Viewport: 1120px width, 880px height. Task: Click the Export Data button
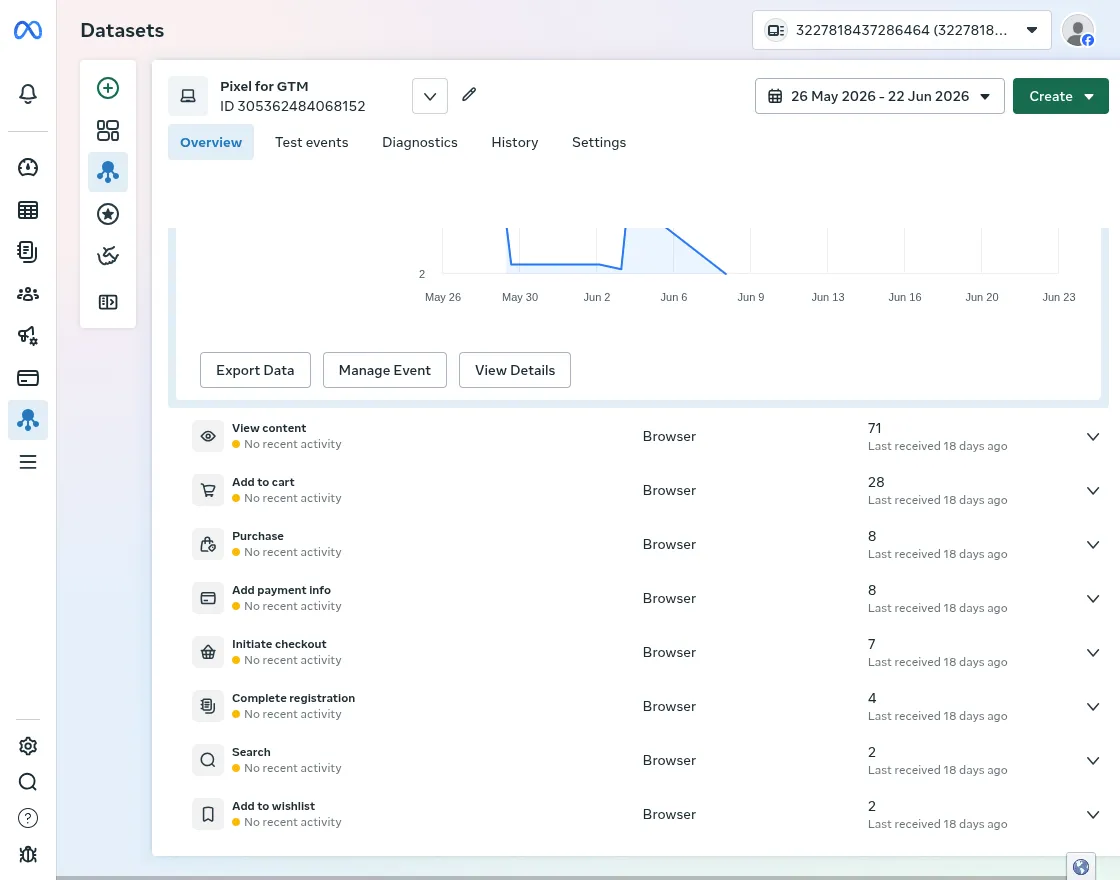255,370
